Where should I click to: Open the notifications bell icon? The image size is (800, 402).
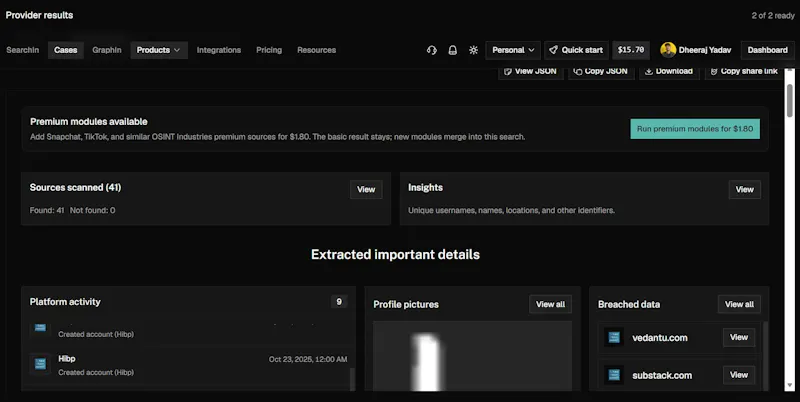453,50
